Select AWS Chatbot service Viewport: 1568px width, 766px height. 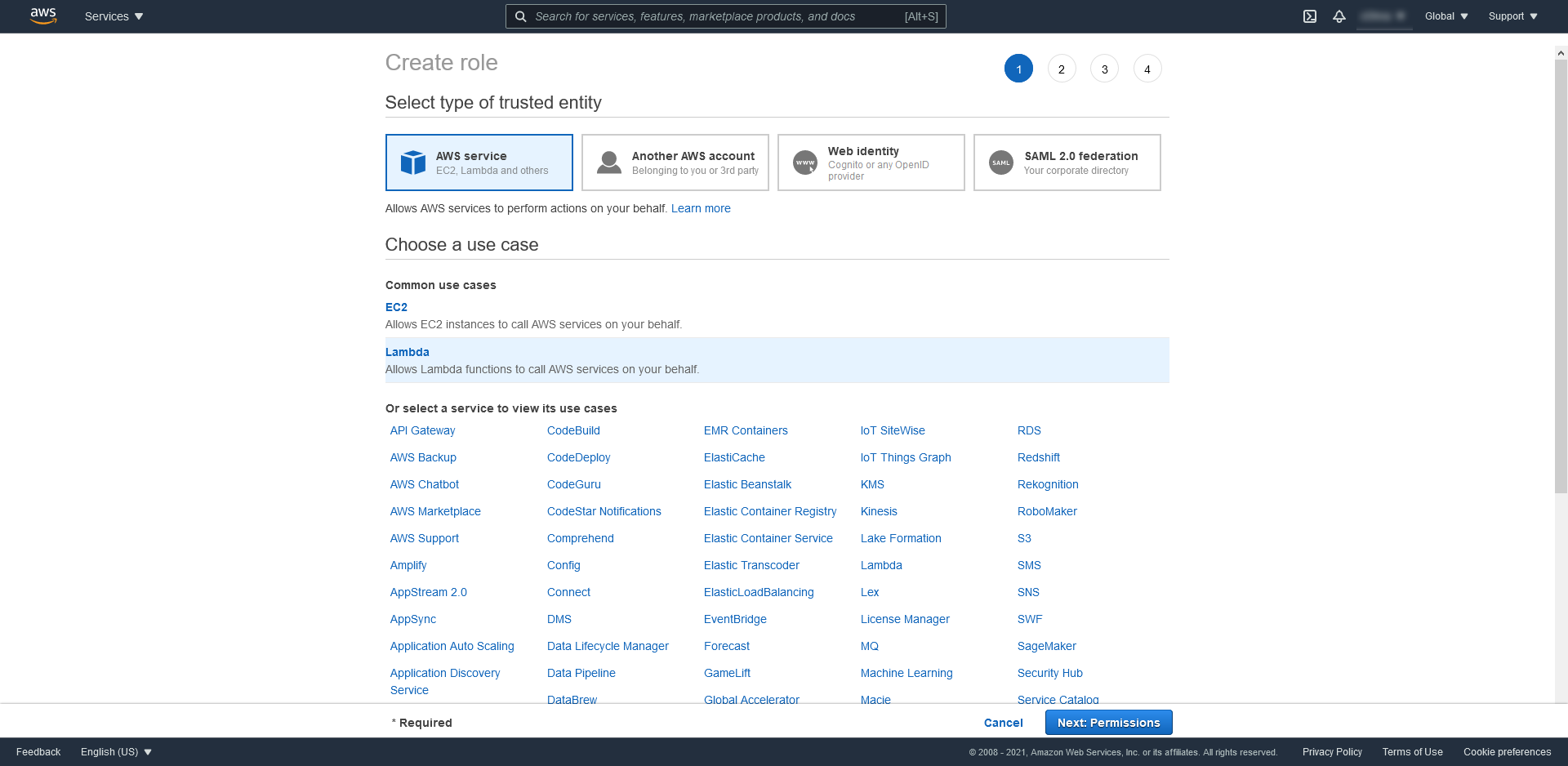[x=425, y=484]
